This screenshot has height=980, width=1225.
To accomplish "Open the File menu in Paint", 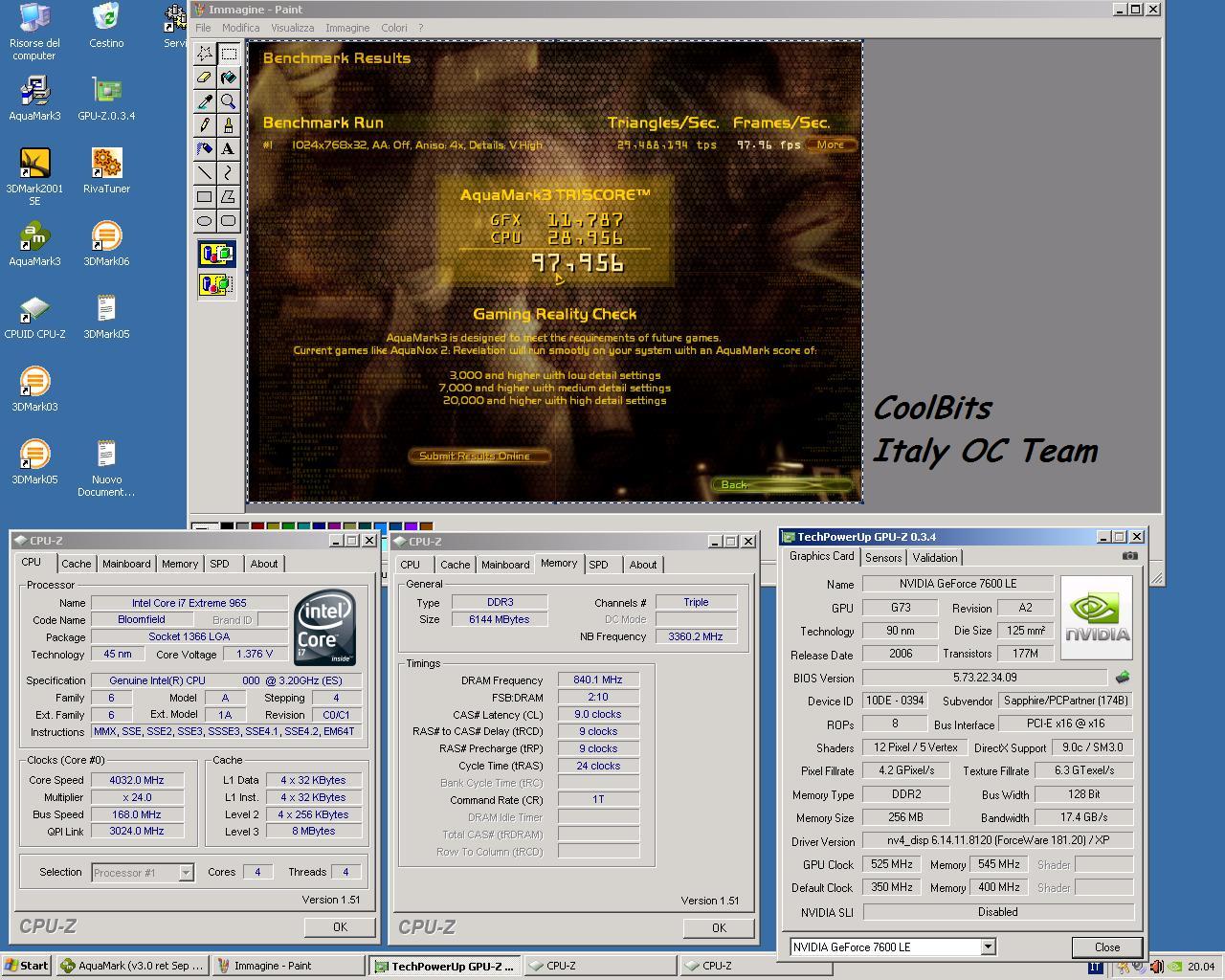I will click(x=203, y=28).
